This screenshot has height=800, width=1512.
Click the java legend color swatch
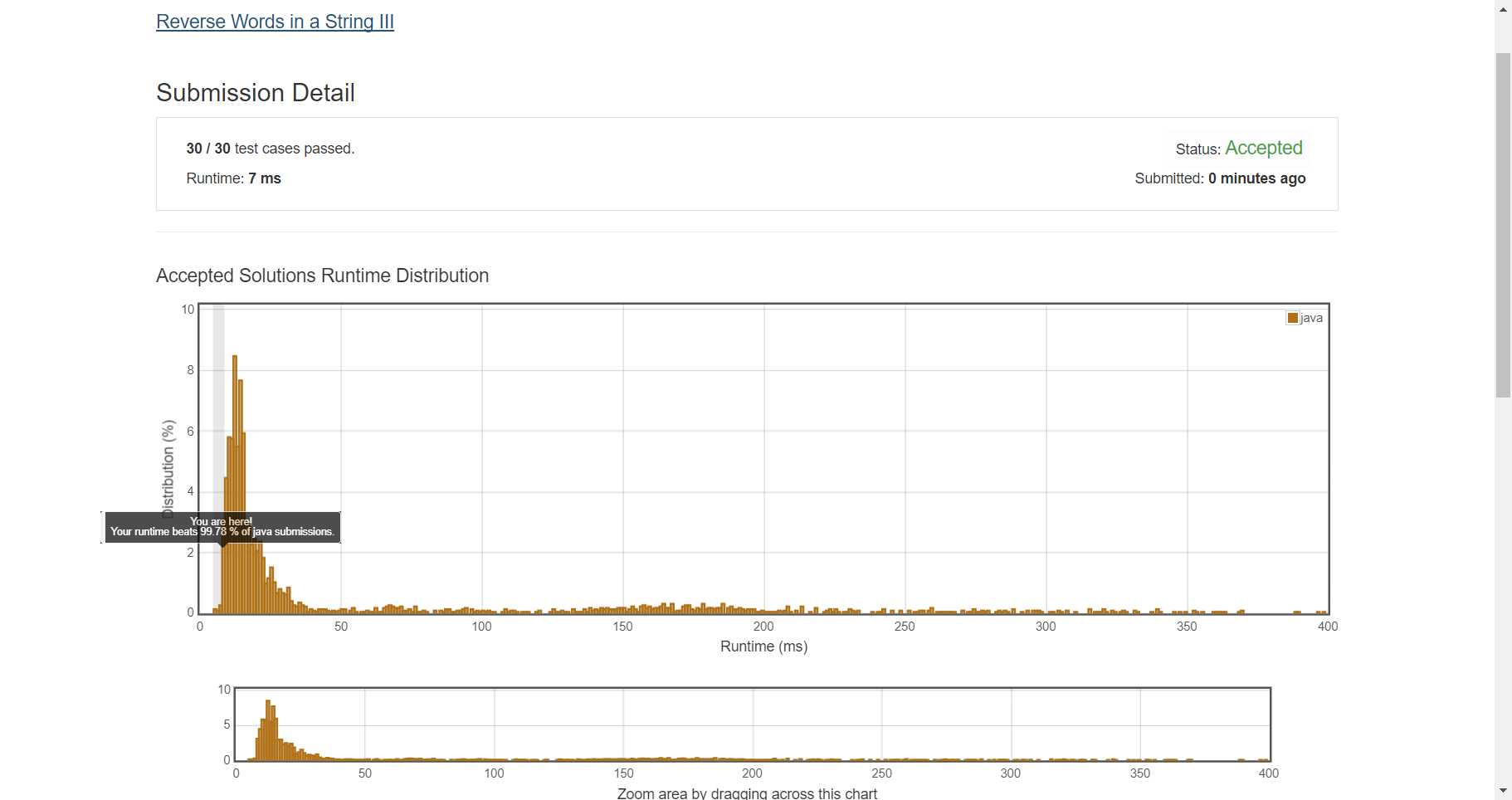coord(1293,318)
